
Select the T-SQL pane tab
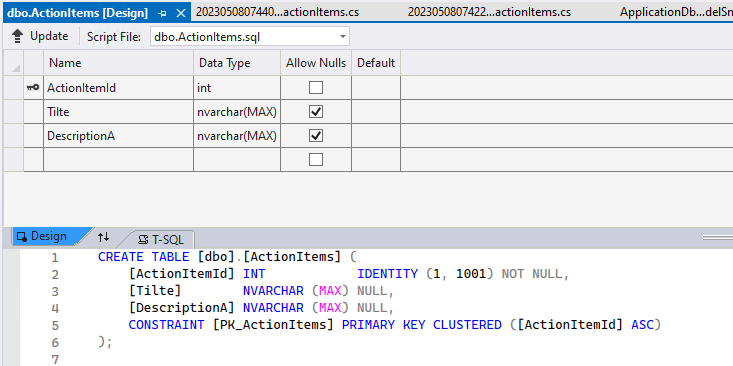161,240
